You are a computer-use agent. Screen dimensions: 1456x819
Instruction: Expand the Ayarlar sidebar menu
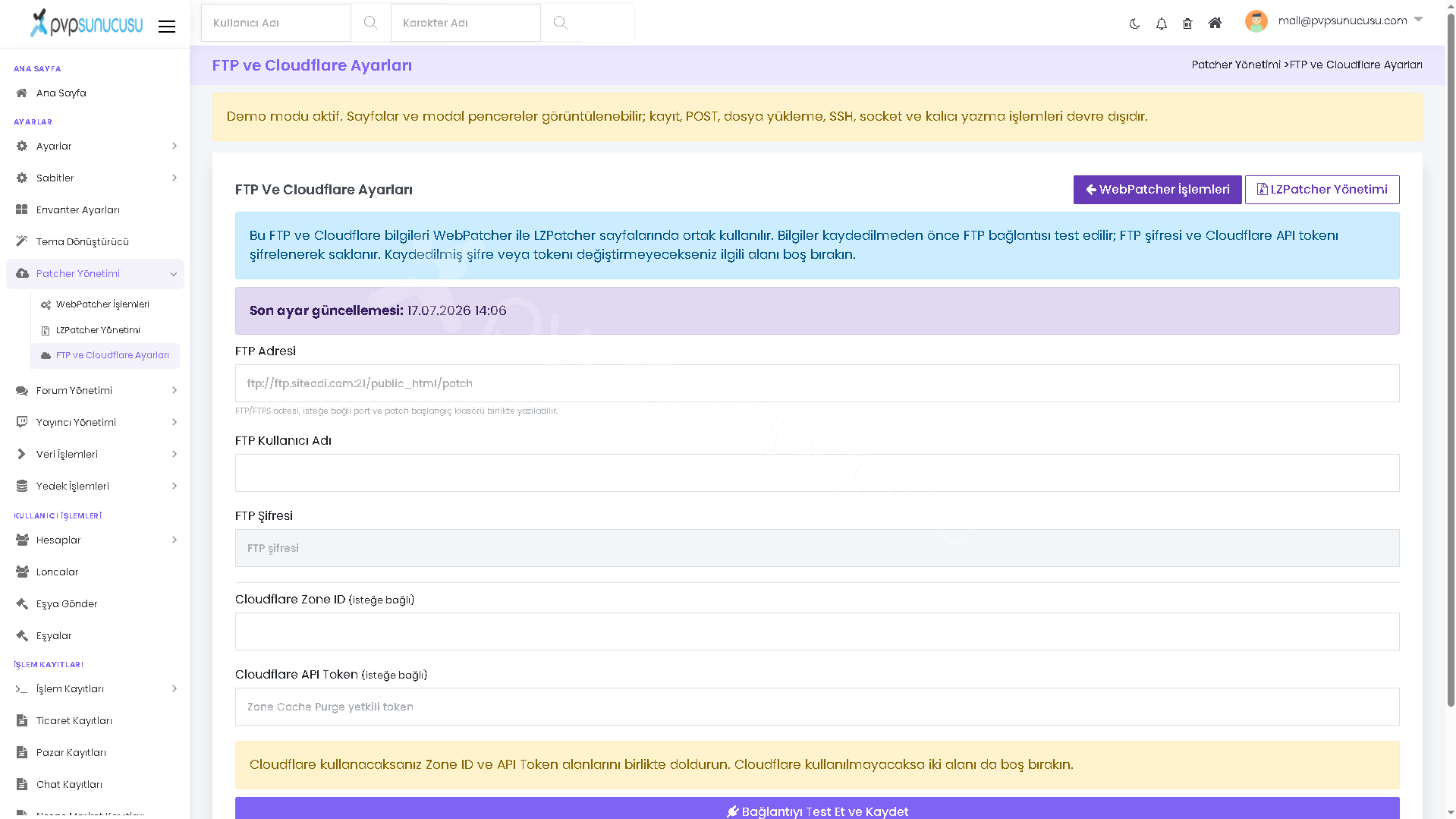pyautogui.click(x=95, y=146)
